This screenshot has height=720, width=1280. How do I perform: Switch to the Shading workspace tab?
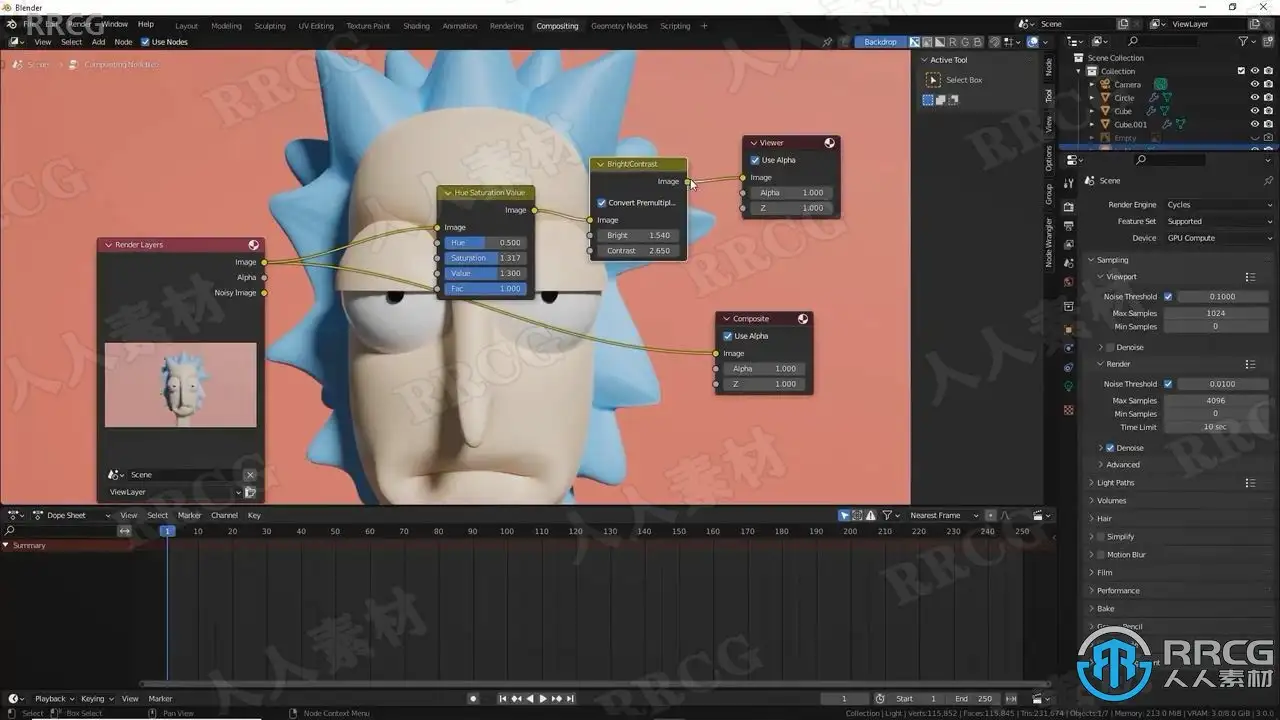tap(416, 26)
